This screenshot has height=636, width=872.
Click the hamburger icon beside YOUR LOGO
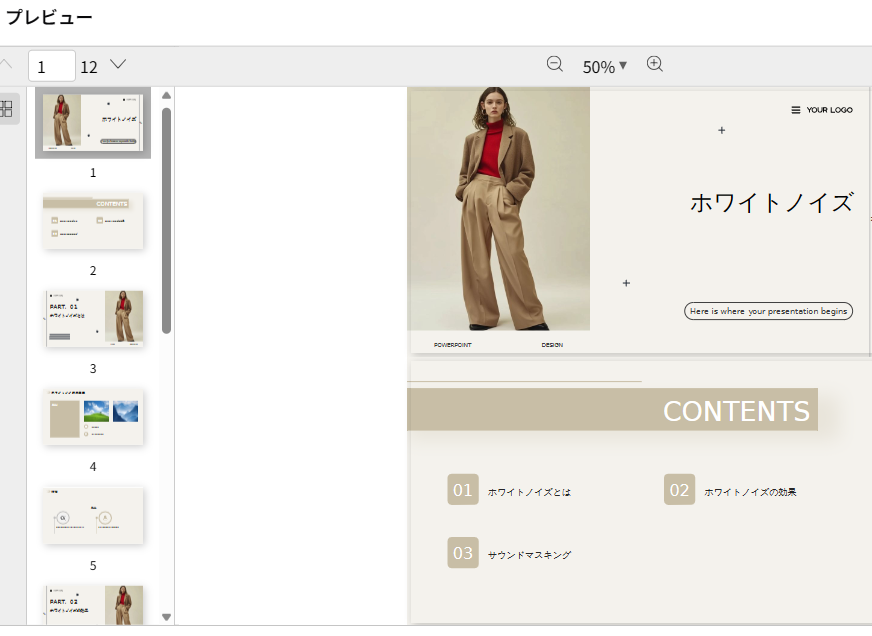point(796,110)
